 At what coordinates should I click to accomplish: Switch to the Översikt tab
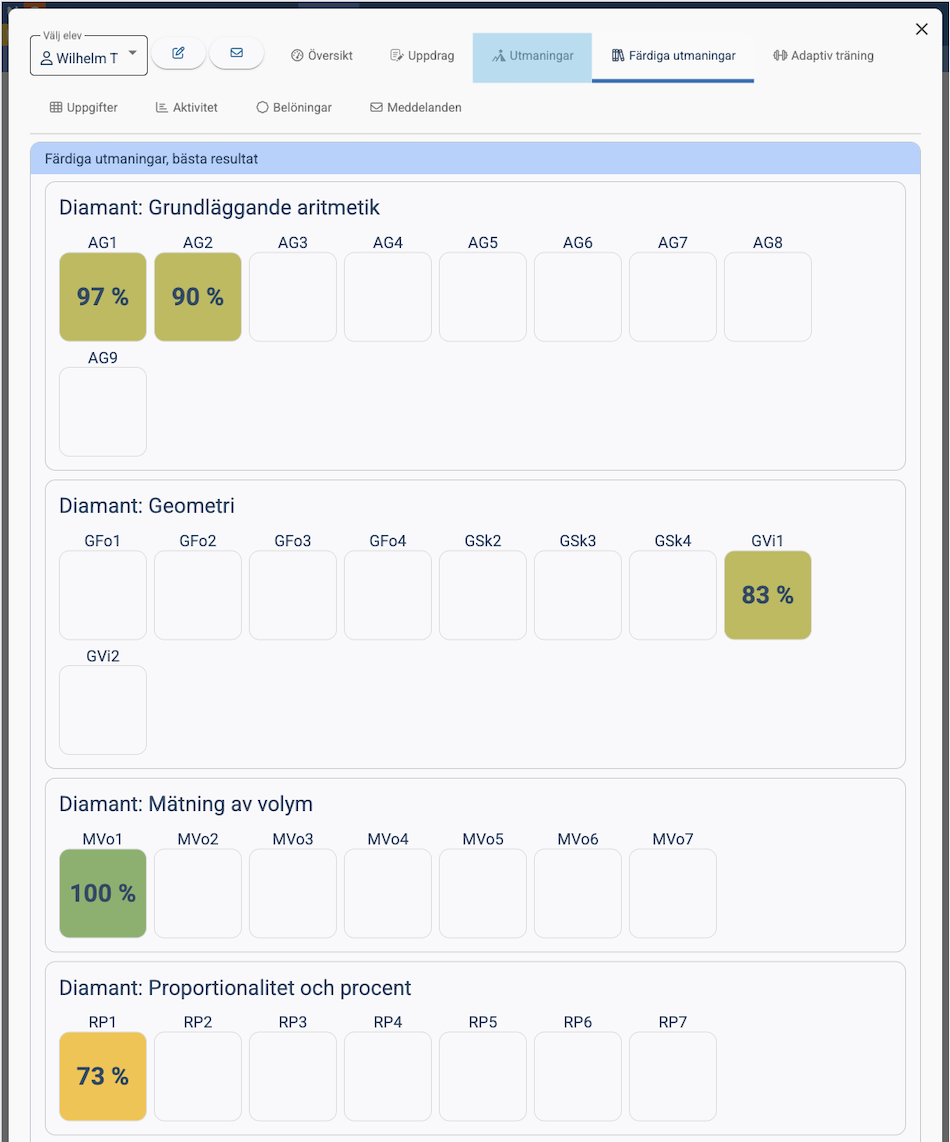pos(322,56)
